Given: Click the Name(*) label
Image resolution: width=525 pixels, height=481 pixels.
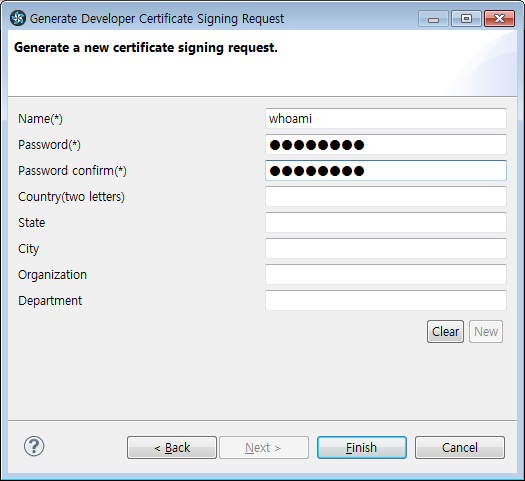Looking at the screenshot, I should click(x=40, y=119).
